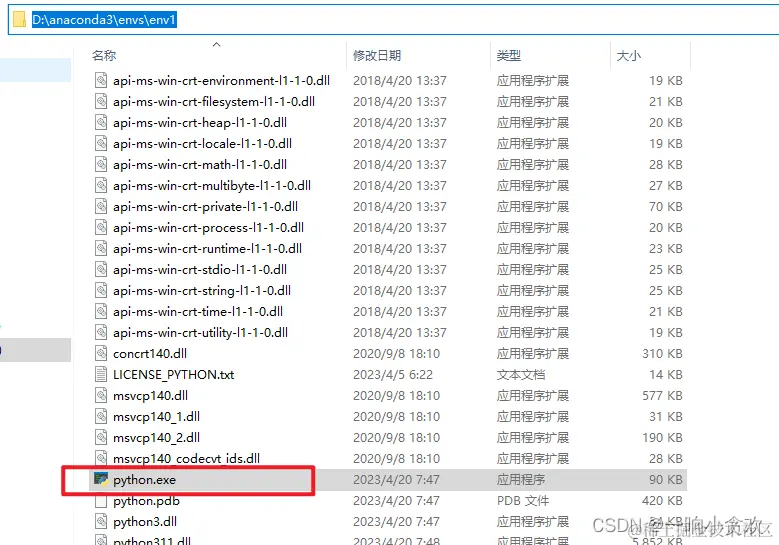Screen dimensions: 779x545
Task: Click the msvcp140_2.dll file icon
Action: [x=101, y=437]
